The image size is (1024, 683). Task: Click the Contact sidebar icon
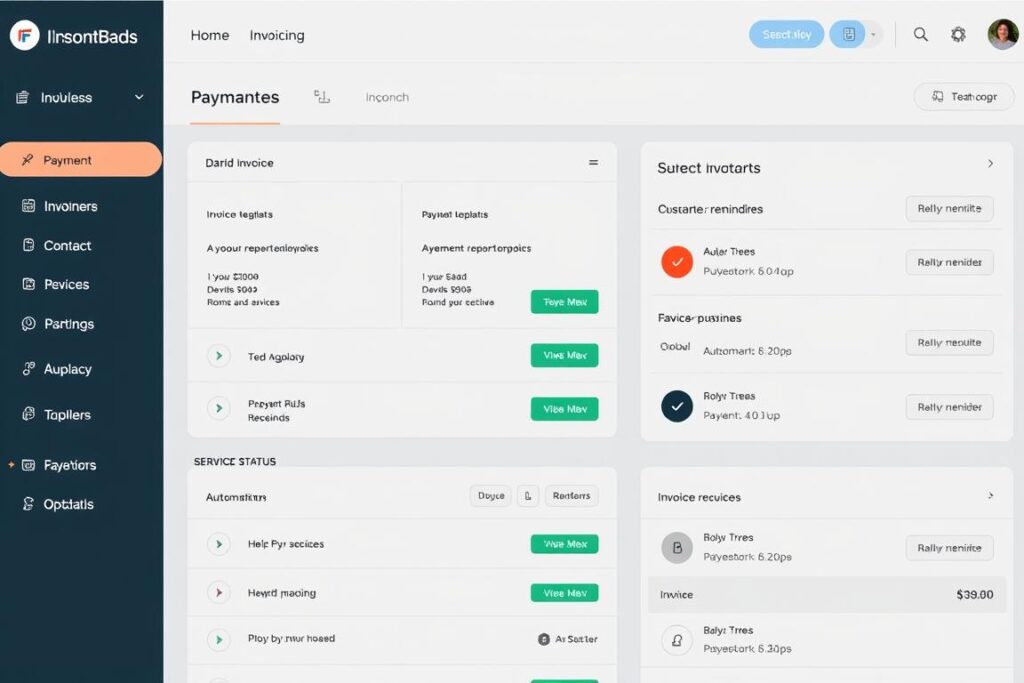(x=28, y=245)
